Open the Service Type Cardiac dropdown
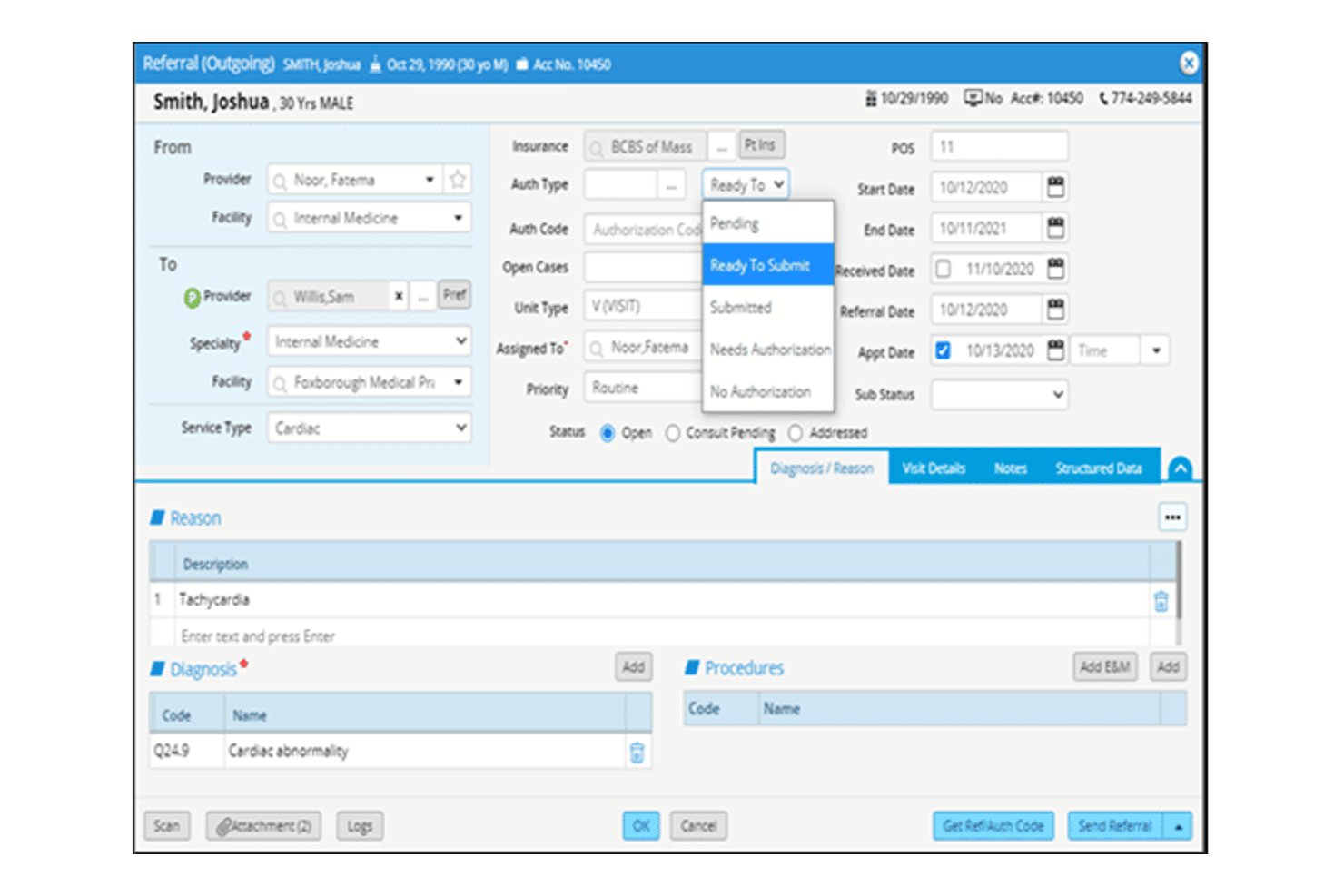This screenshot has width=1344, height=896. (461, 428)
